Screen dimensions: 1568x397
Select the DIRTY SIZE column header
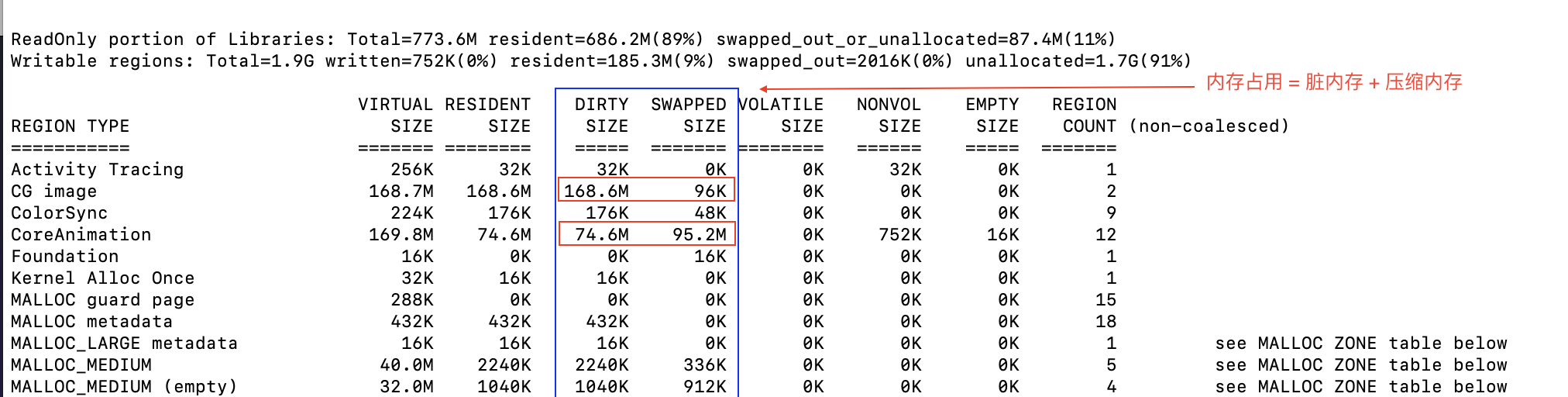[602, 115]
